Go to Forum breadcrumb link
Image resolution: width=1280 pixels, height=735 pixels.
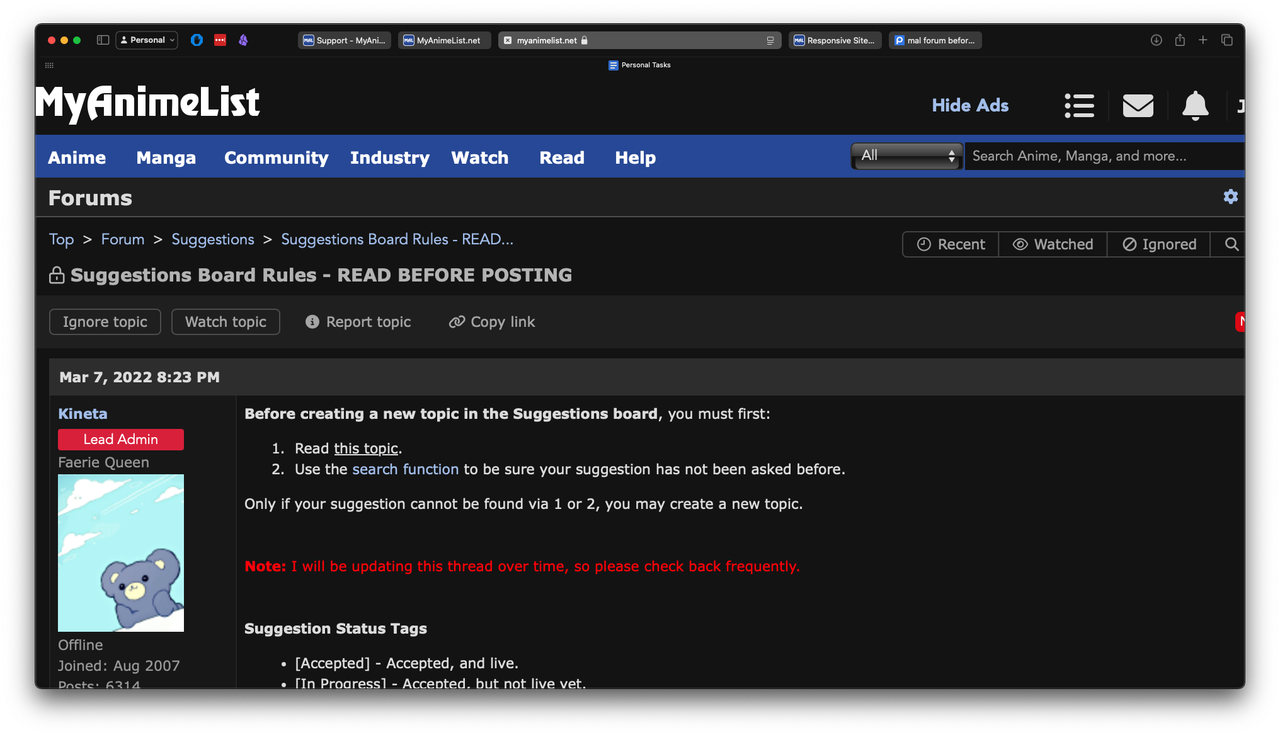pyautogui.click(x=123, y=239)
